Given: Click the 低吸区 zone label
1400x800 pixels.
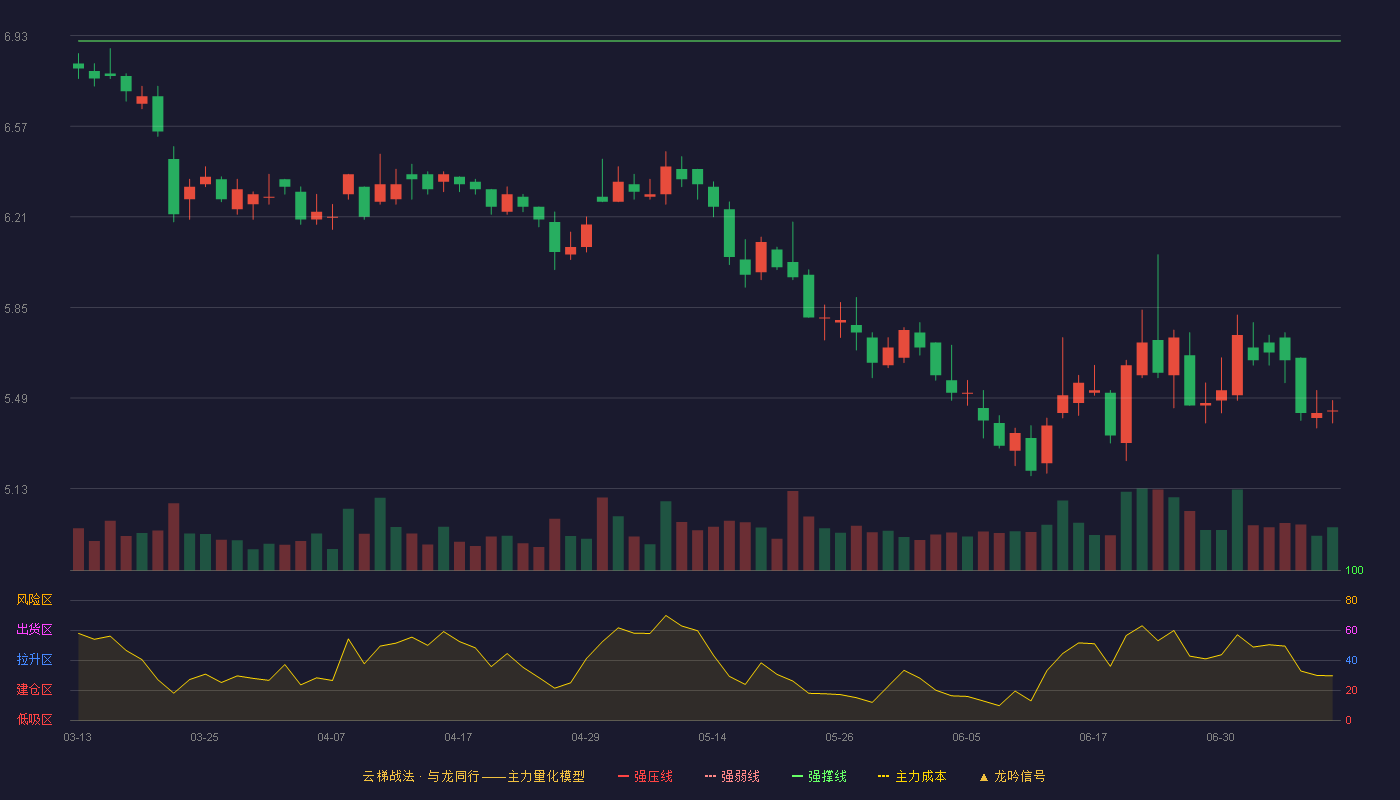Looking at the screenshot, I should click(34, 720).
